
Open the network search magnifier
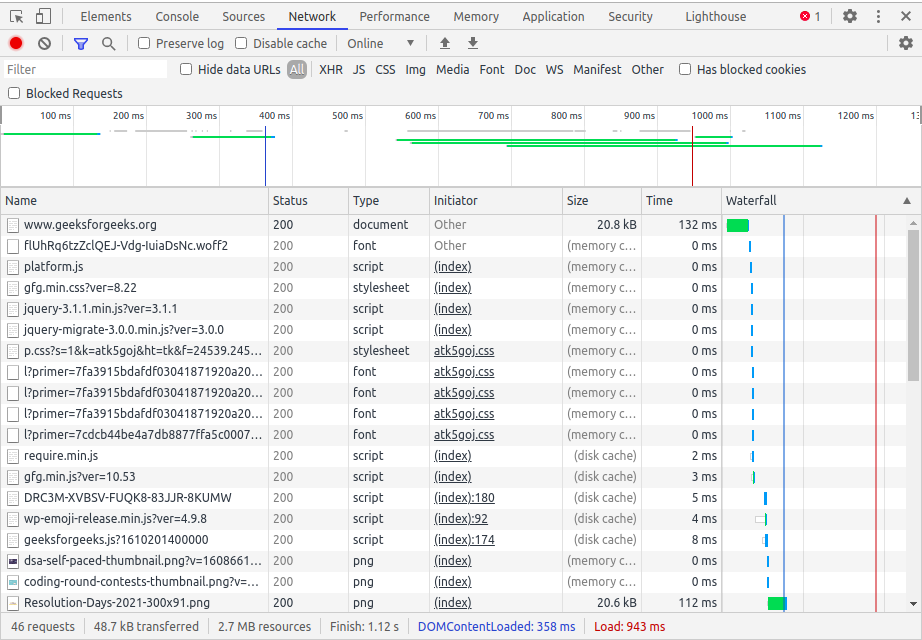click(108, 43)
